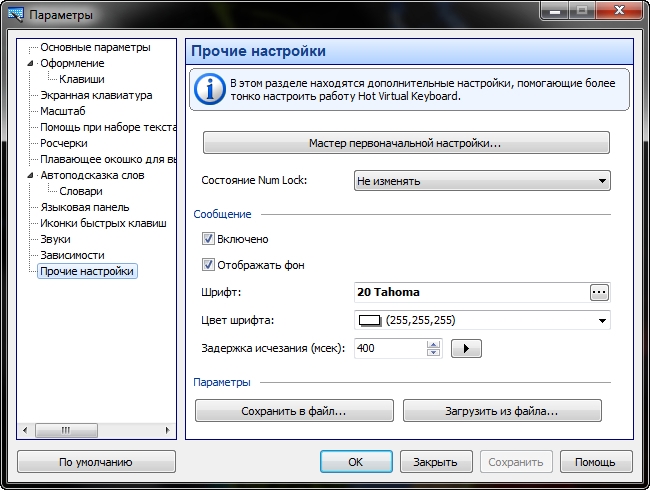Collapse the 'Автоподсказка слов' tree node
Image resolution: width=650 pixels, height=490 pixels.
point(31,175)
